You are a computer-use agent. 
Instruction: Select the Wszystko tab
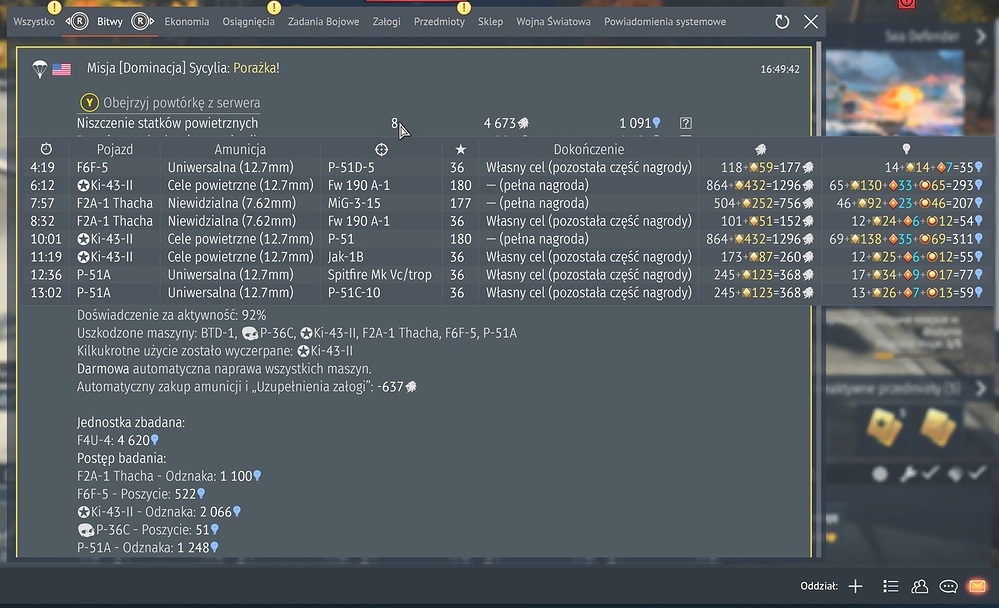pos(34,21)
